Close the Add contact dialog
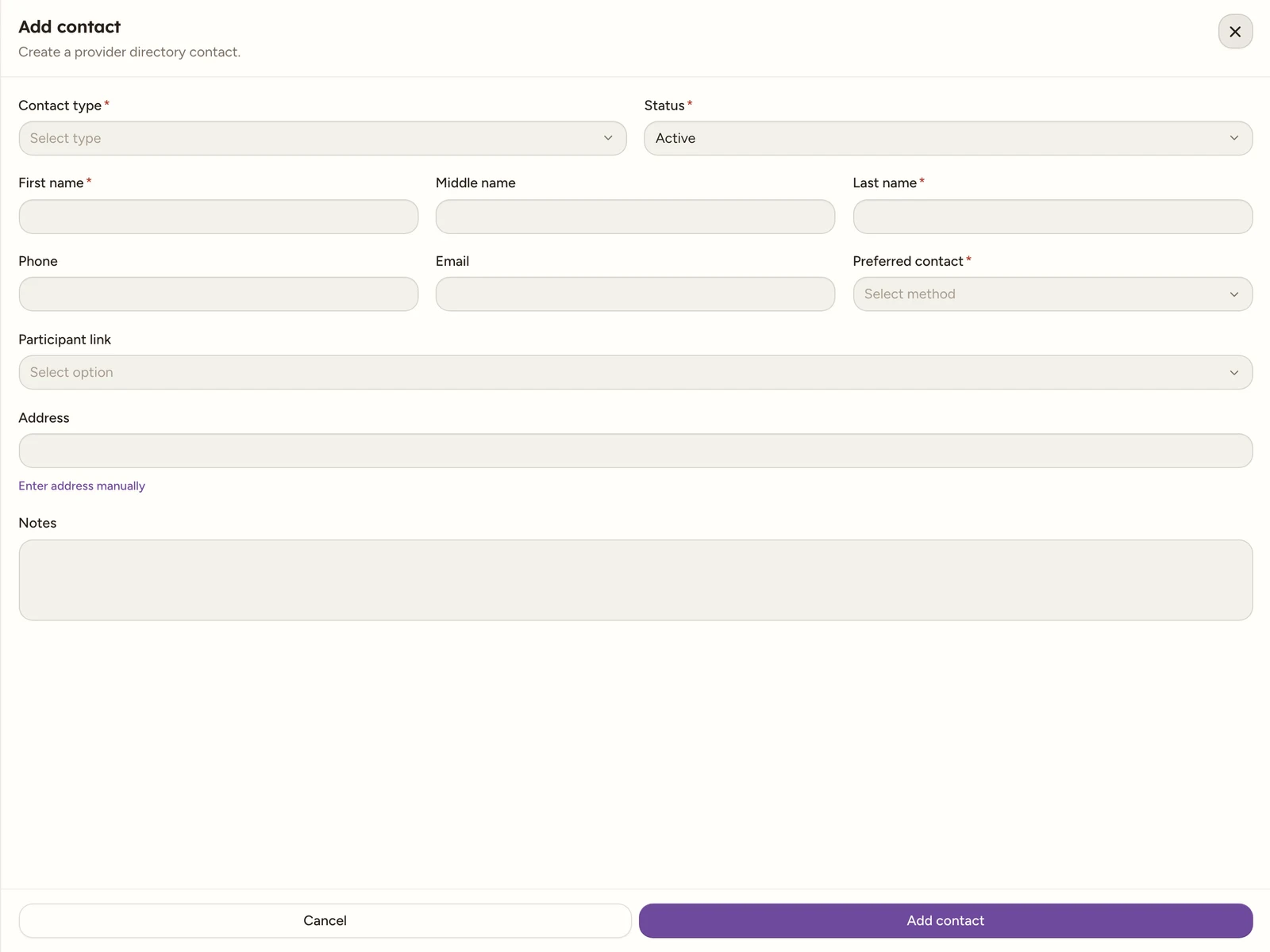Image resolution: width=1270 pixels, height=952 pixels. tap(1235, 32)
